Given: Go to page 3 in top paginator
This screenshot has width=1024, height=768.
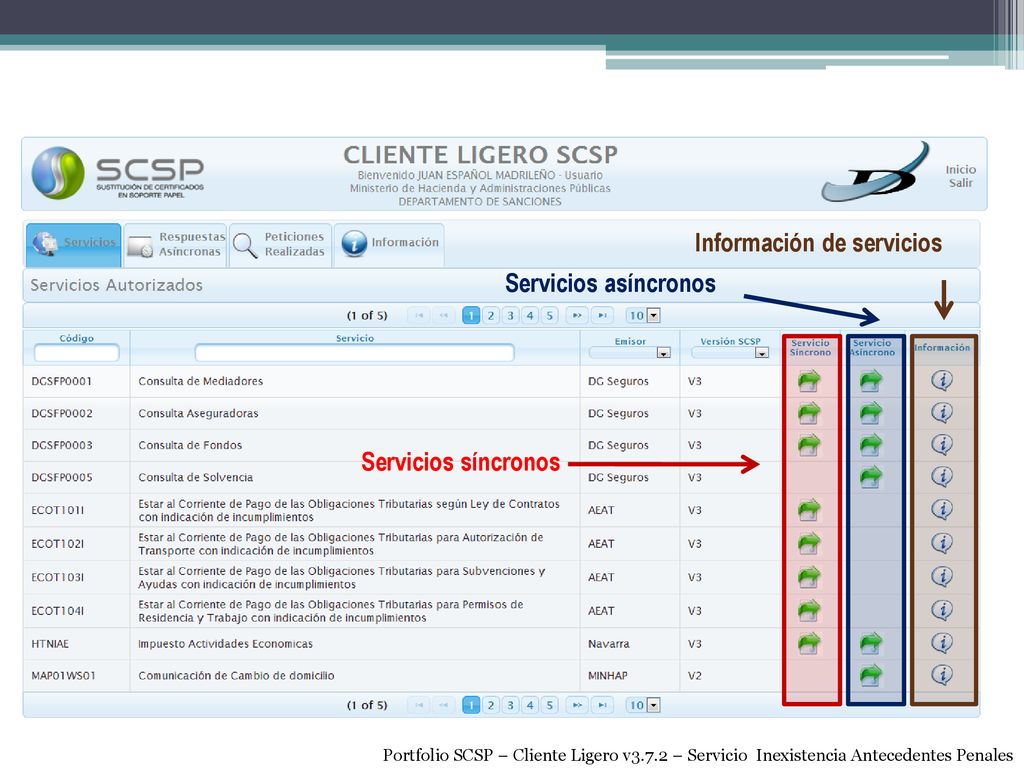Looking at the screenshot, I should point(510,315).
